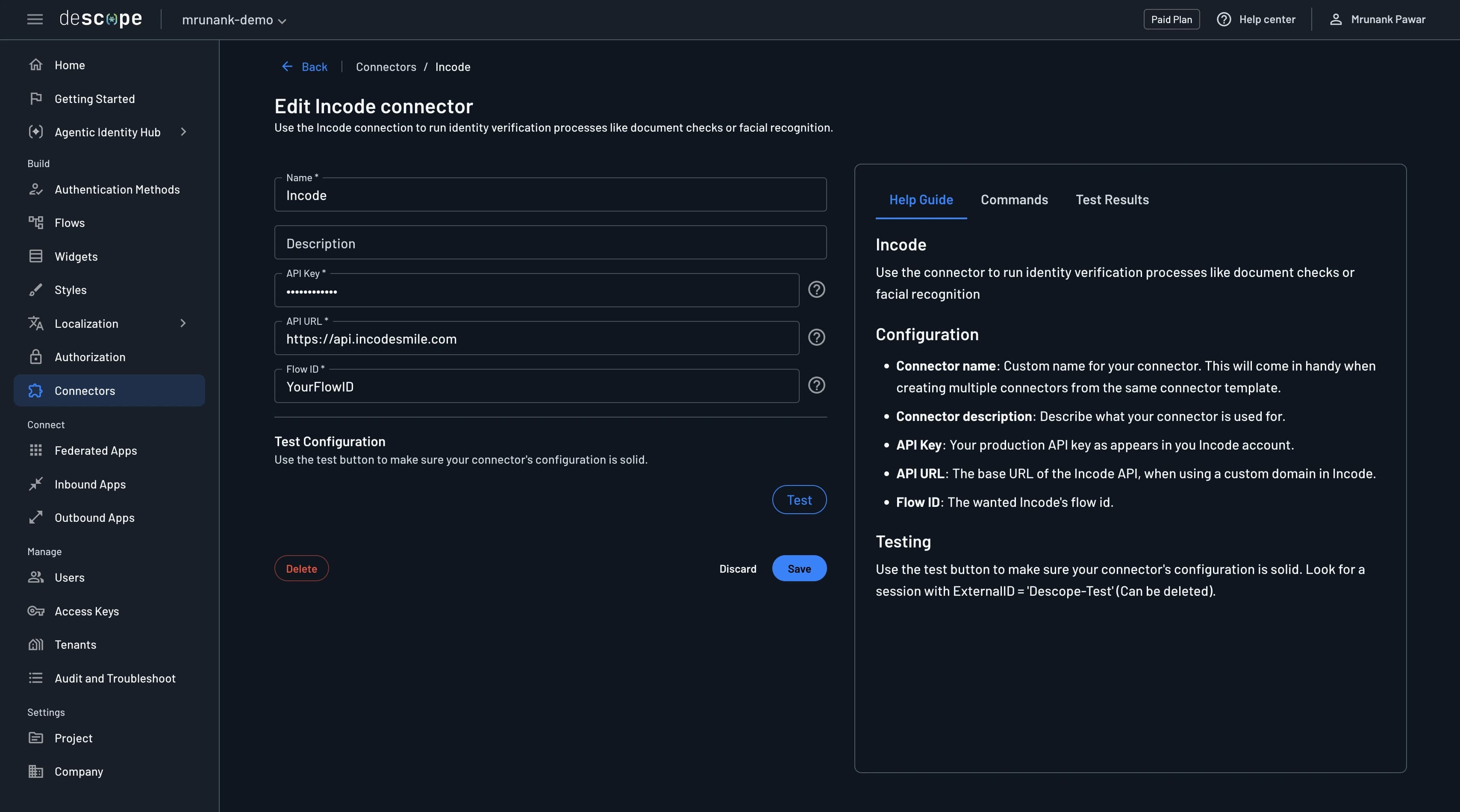Open the Flows section
Viewport: 1460px width, 812px height.
coord(70,223)
